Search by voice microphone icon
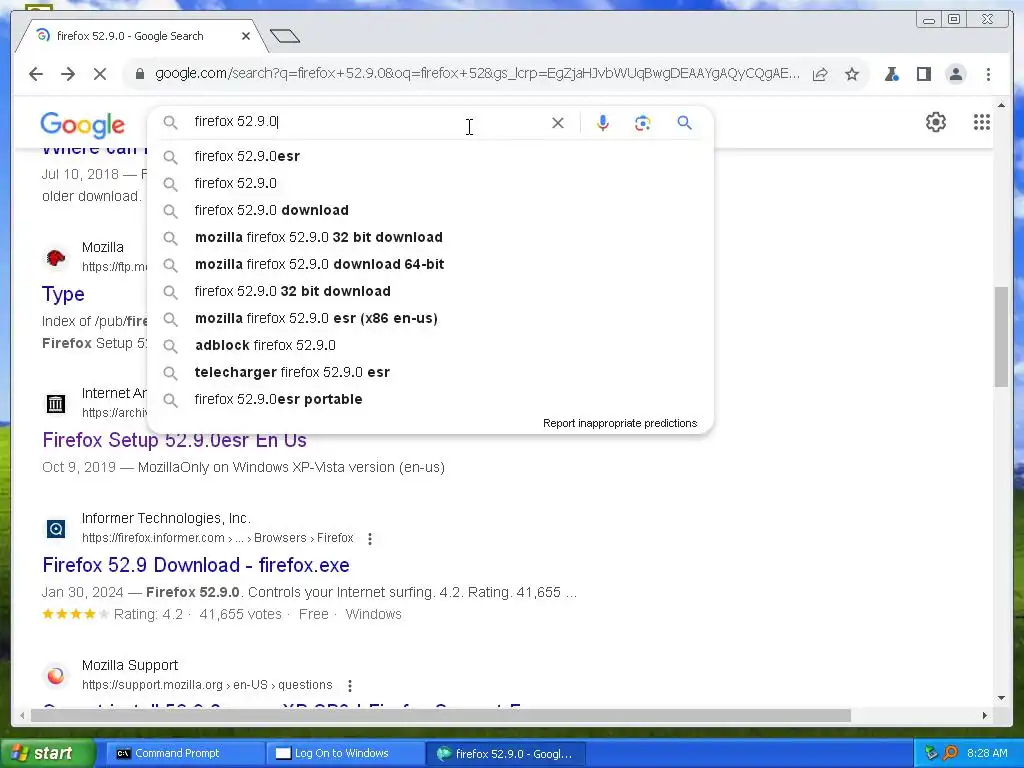Viewport: 1024px width, 768px height. (x=603, y=123)
